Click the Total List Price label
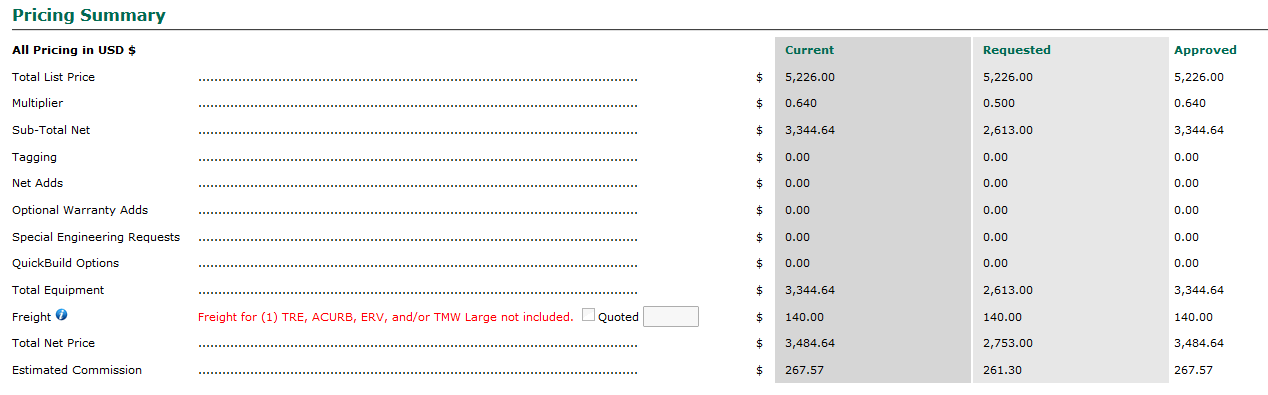 (x=53, y=77)
